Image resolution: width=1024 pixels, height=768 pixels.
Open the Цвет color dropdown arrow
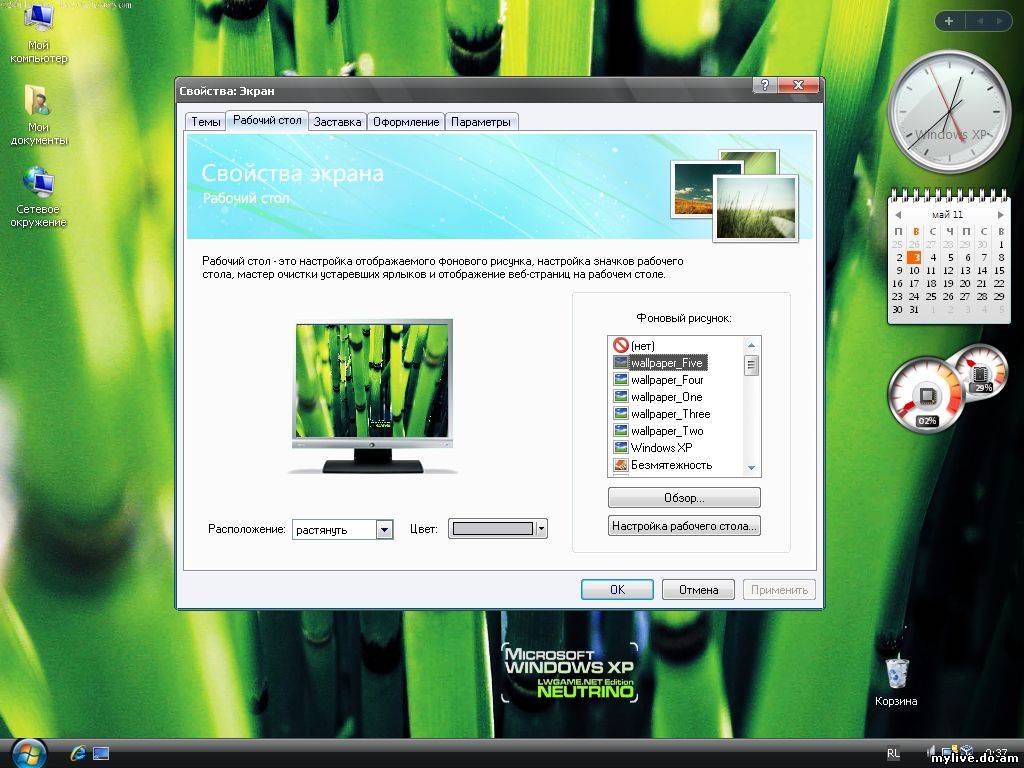541,529
